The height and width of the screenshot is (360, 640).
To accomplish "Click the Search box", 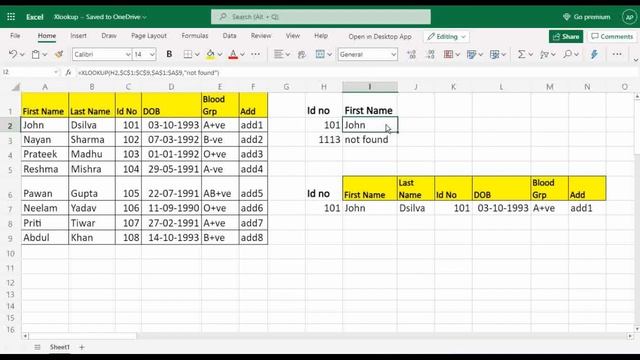I will 321,17.
